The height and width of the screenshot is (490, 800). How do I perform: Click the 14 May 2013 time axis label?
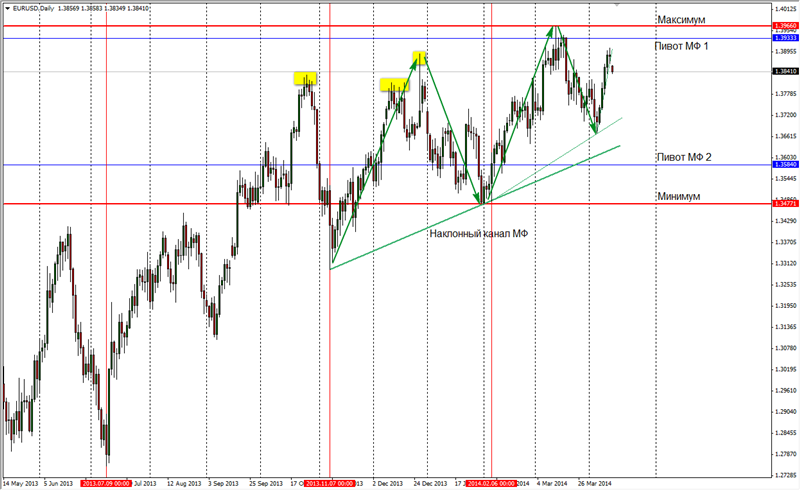point(21,483)
